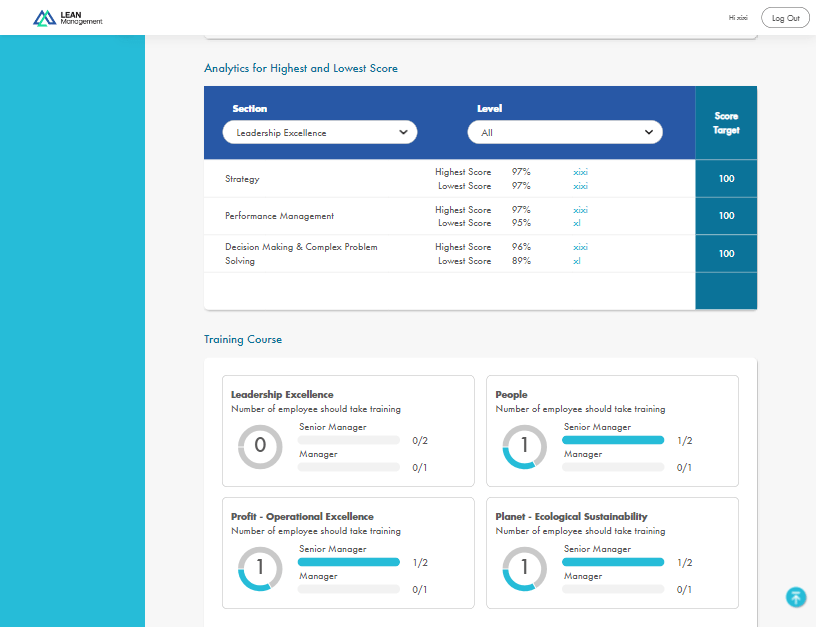The width and height of the screenshot is (816, 627).
Task: Open the xl link for Performance Management lowest score
Action: click(x=576, y=223)
